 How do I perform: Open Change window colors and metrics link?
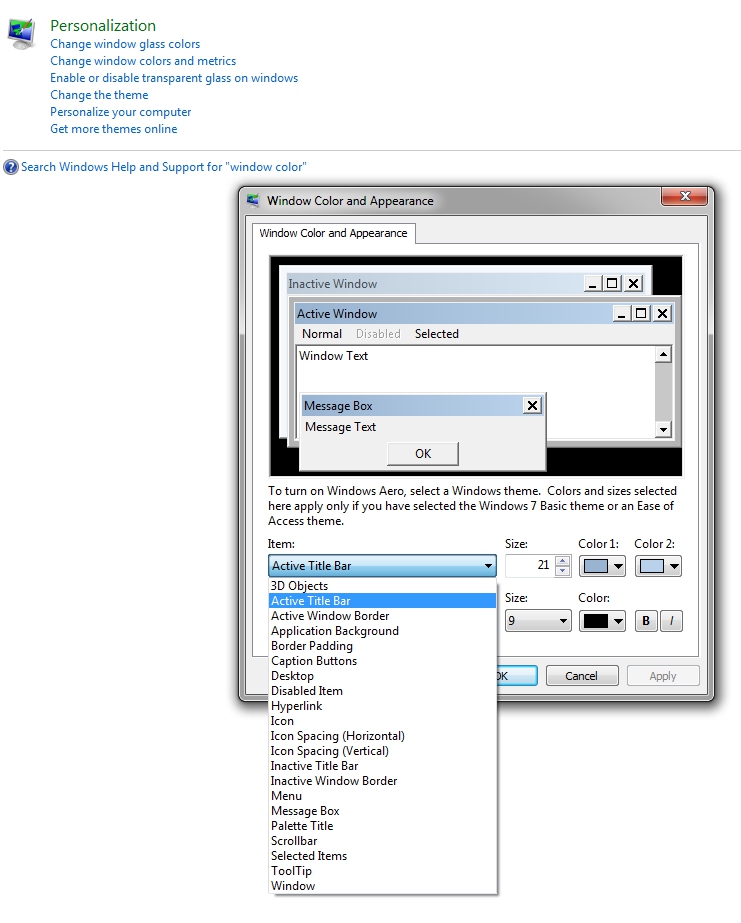point(143,61)
